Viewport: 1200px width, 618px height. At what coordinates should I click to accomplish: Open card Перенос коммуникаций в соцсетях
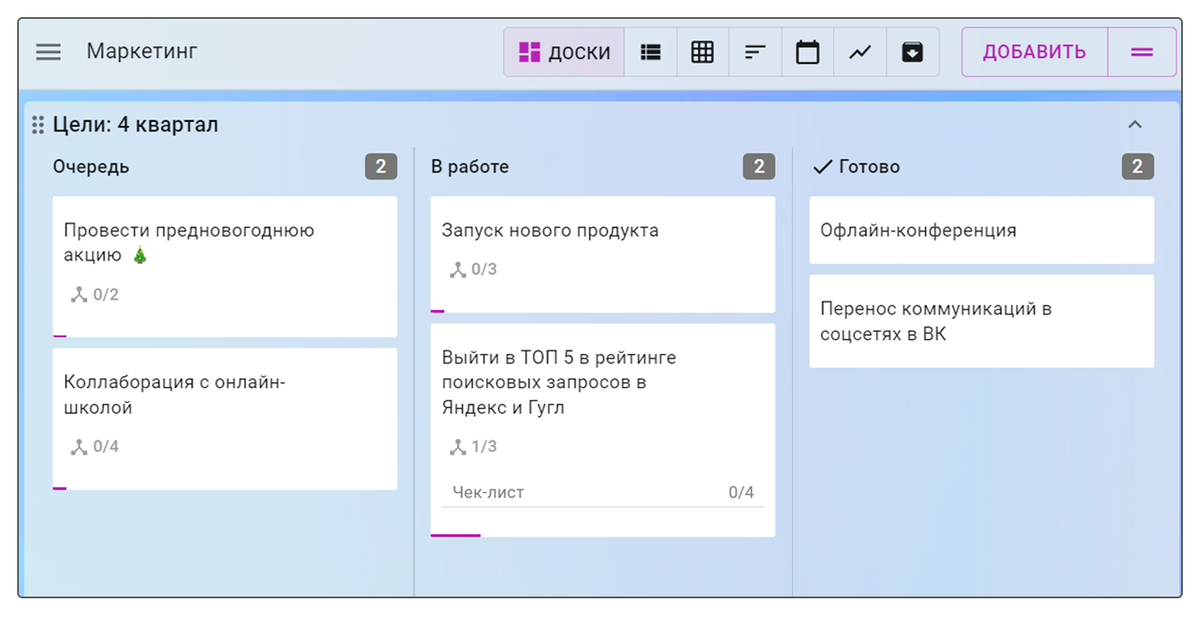(981, 321)
